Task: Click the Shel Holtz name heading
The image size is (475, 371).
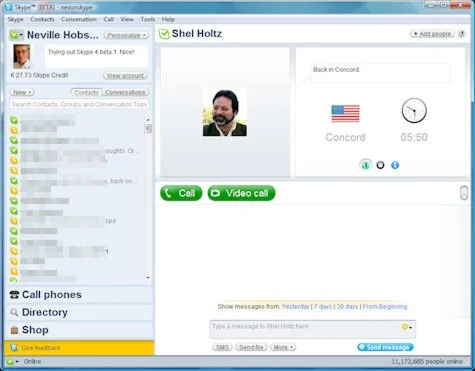Action: [x=197, y=34]
